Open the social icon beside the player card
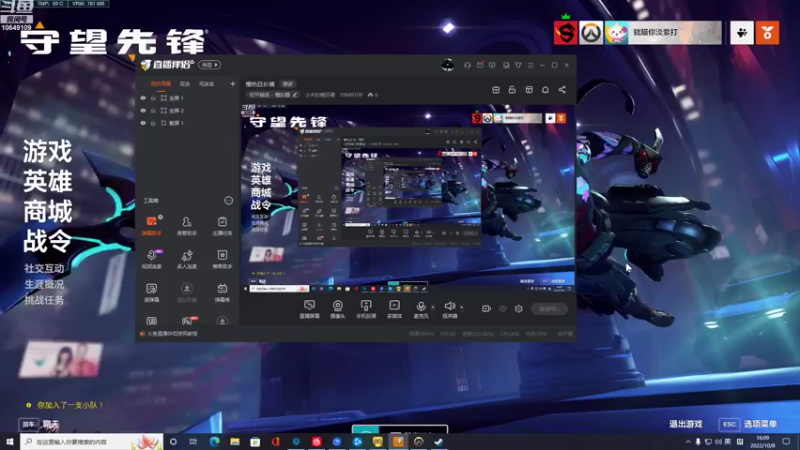800x450 pixels. [742, 33]
